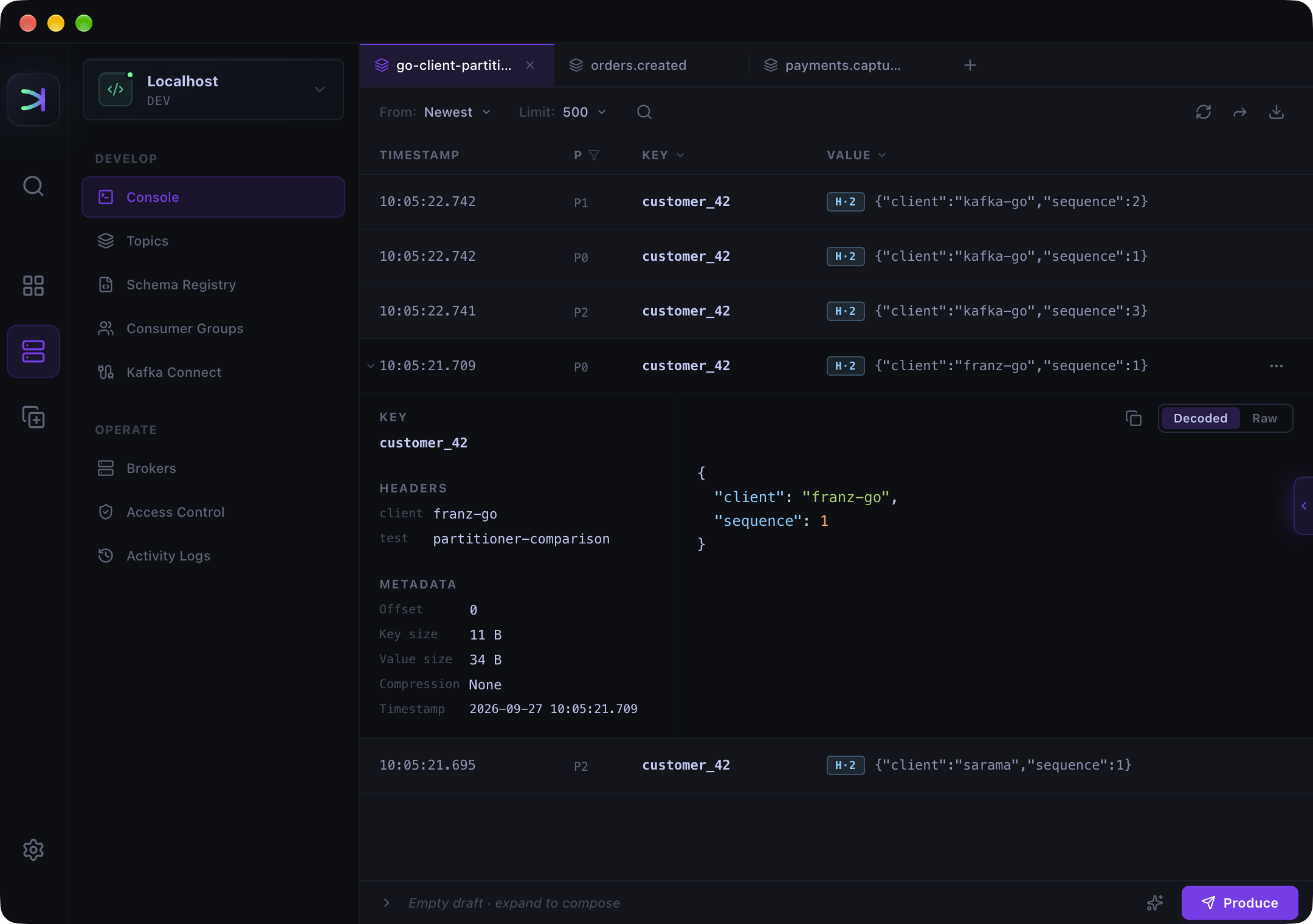Click the H·2 header badge on sarama row
Screen dimensions: 1313x924
click(846, 765)
